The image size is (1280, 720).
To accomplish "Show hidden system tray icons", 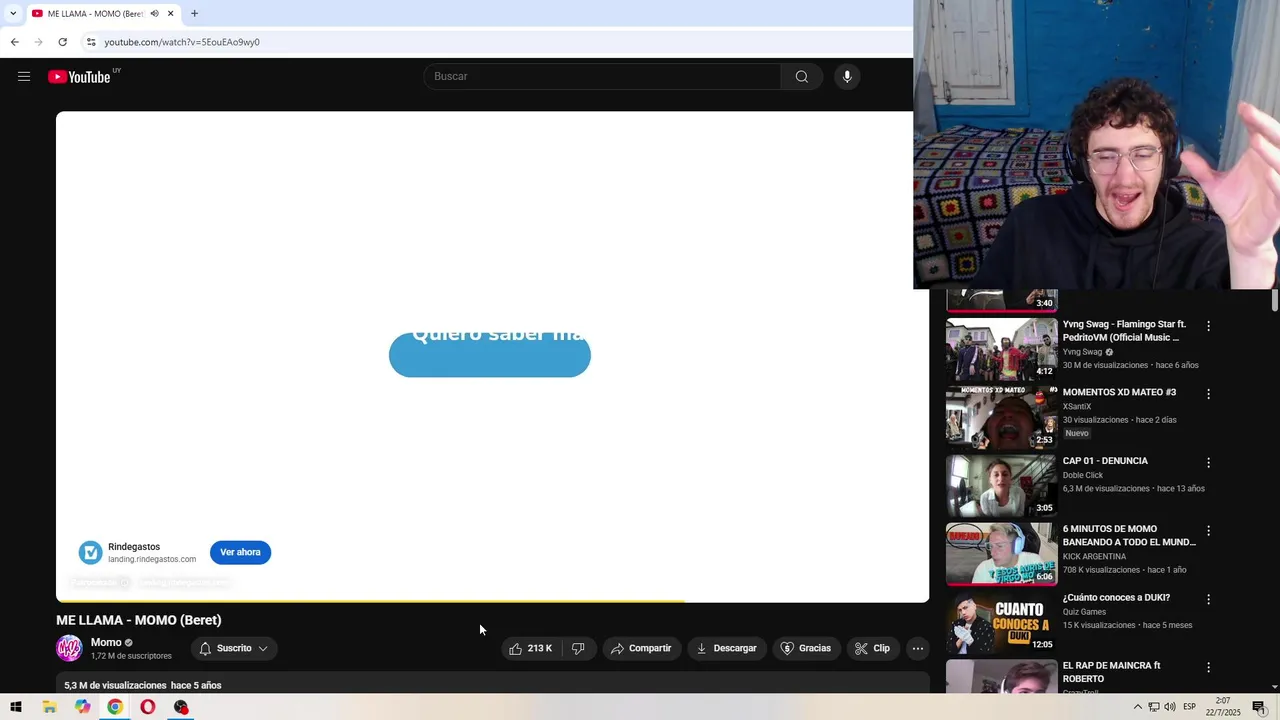I will (1137, 707).
